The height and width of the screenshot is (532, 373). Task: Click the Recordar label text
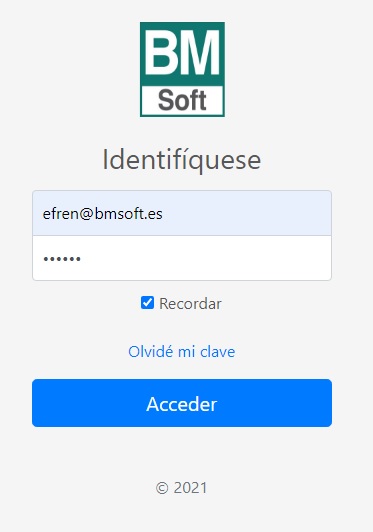pyautogui.click(x=190, y=303)
